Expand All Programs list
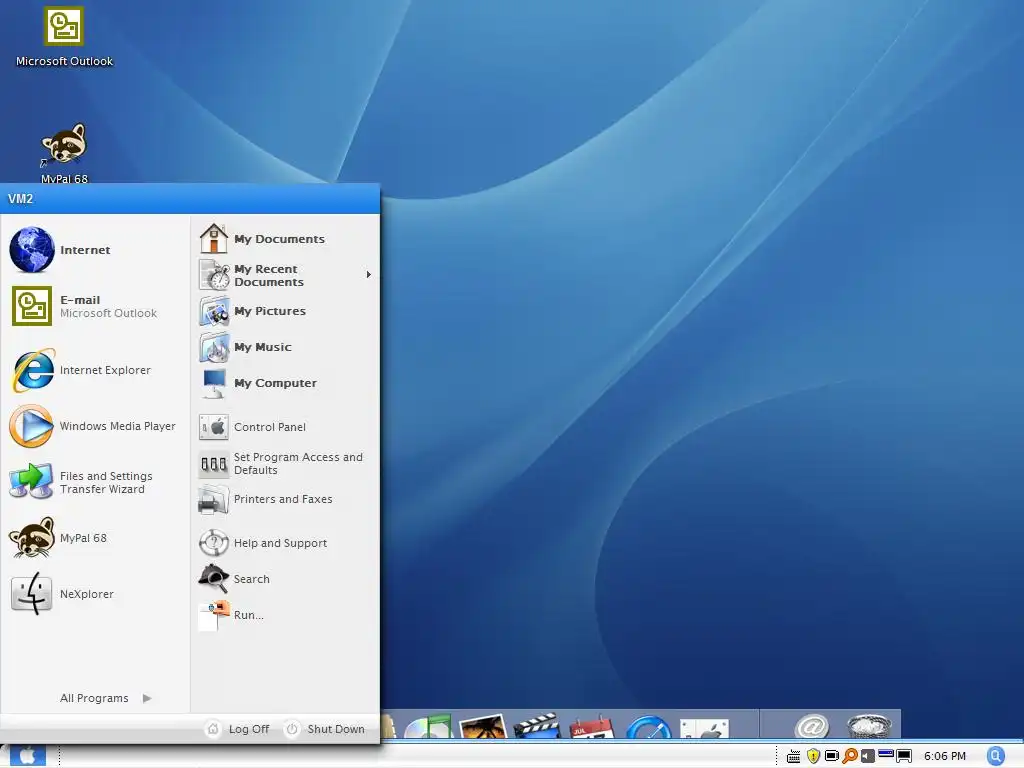Viewport: 1024px width, 768px height. click(x=106, y=698)
